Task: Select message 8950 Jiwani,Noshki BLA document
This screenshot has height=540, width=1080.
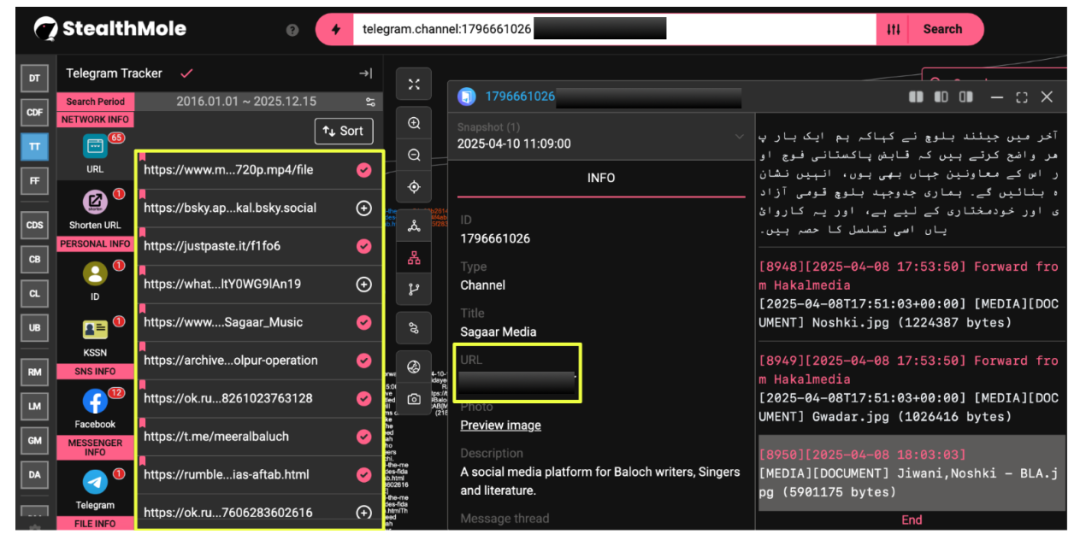Action: (909, 473)
